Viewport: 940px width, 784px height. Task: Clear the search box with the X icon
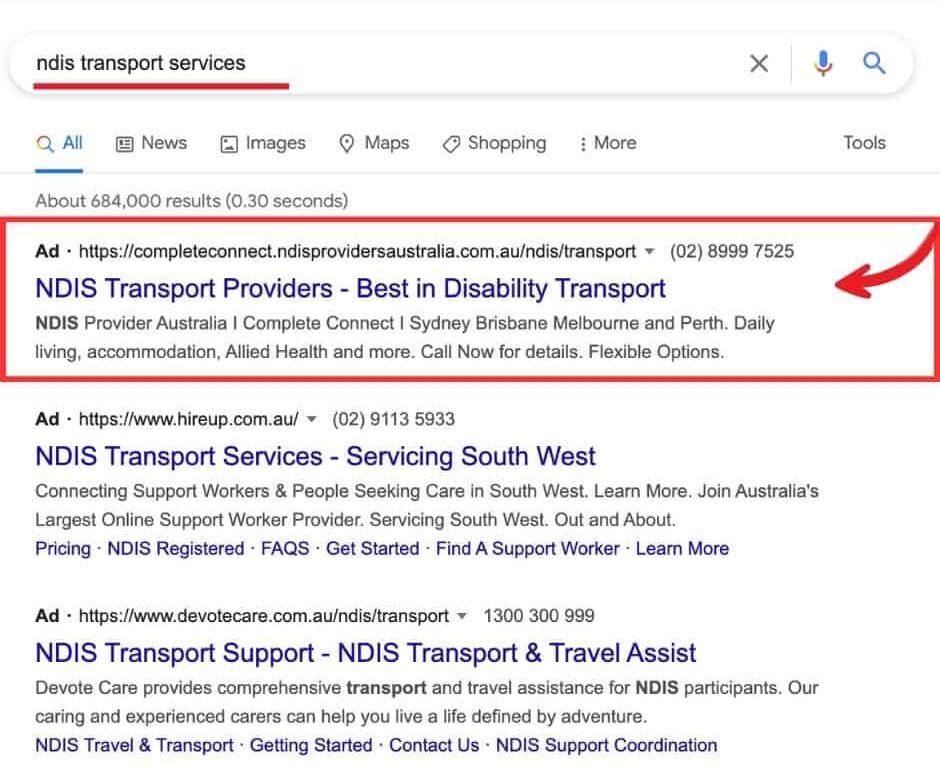click(759, 64)
